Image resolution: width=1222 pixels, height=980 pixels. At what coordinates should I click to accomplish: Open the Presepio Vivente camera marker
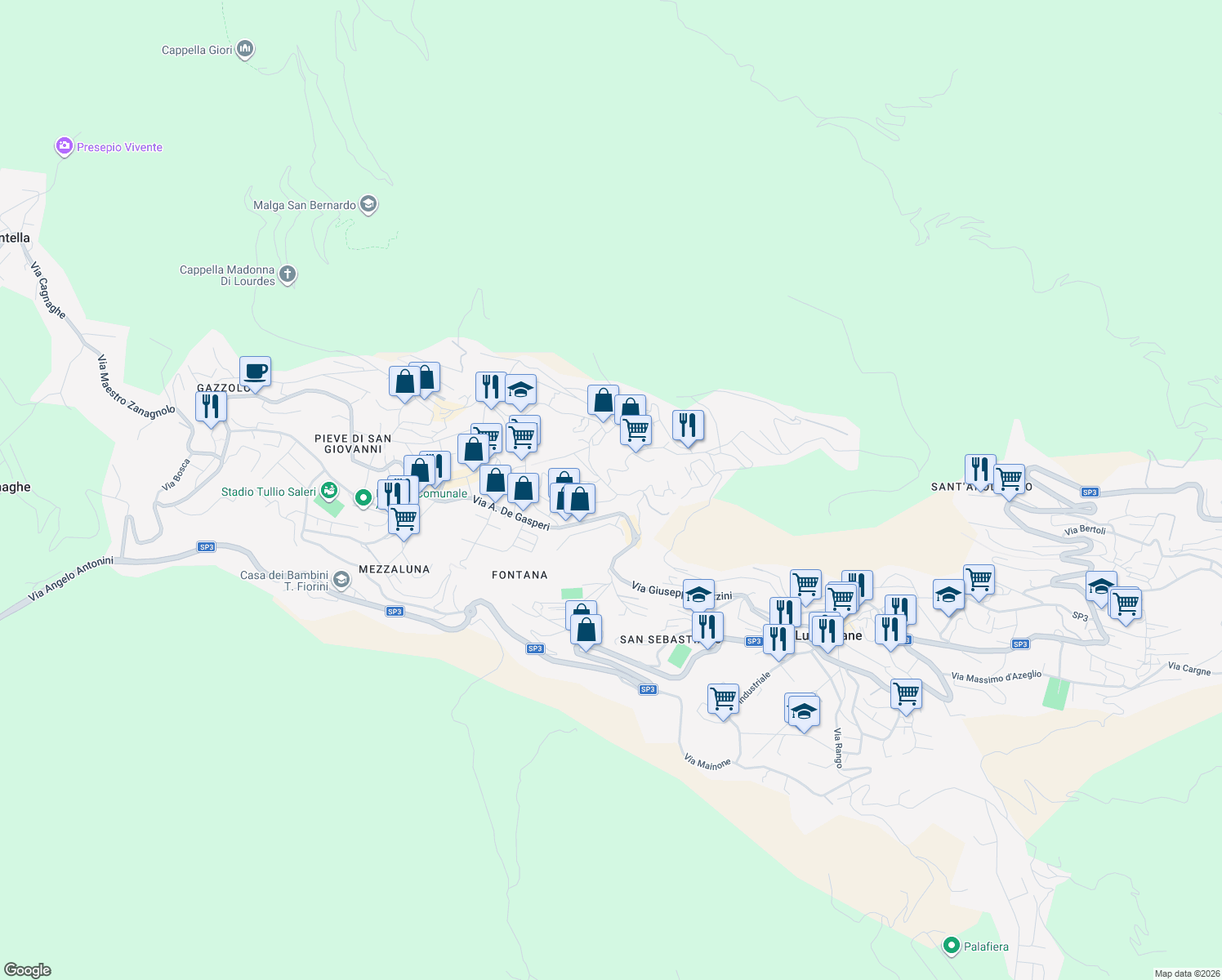click(x=64, y=146)
